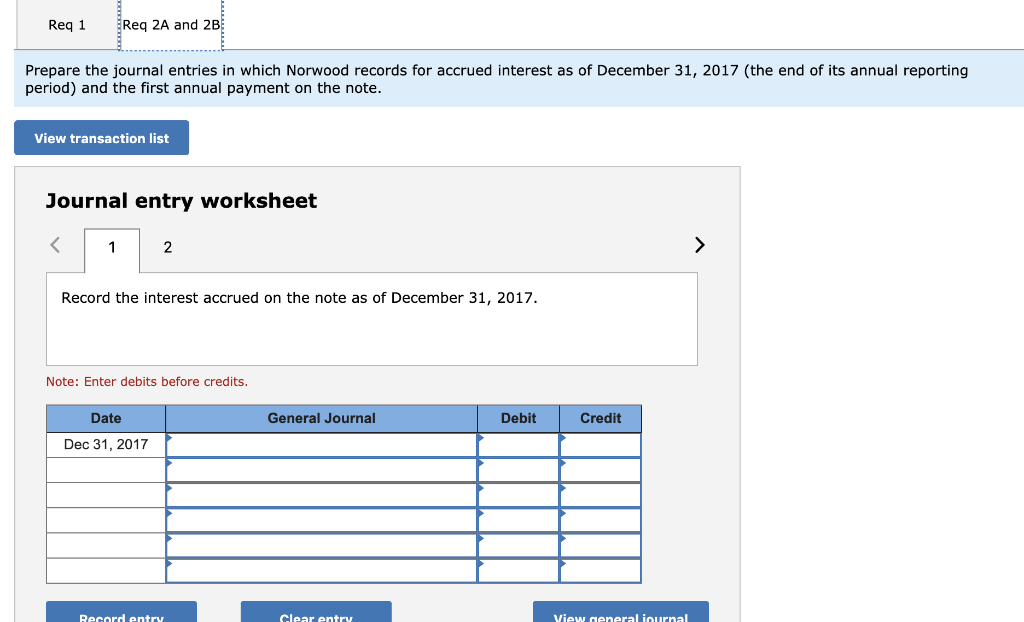1024x622 pixels.
Task: Click the Record entry button
Action: 121,615
